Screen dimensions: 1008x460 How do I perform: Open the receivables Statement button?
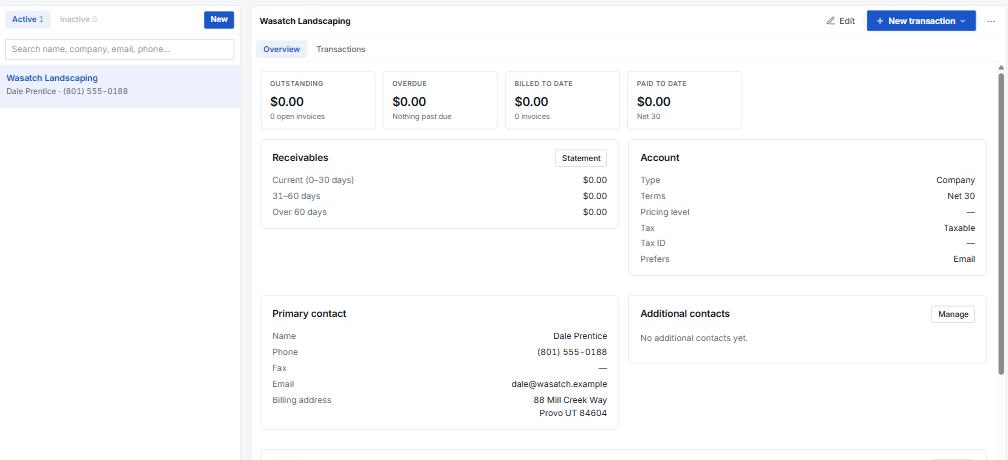[x=580, y=158]
